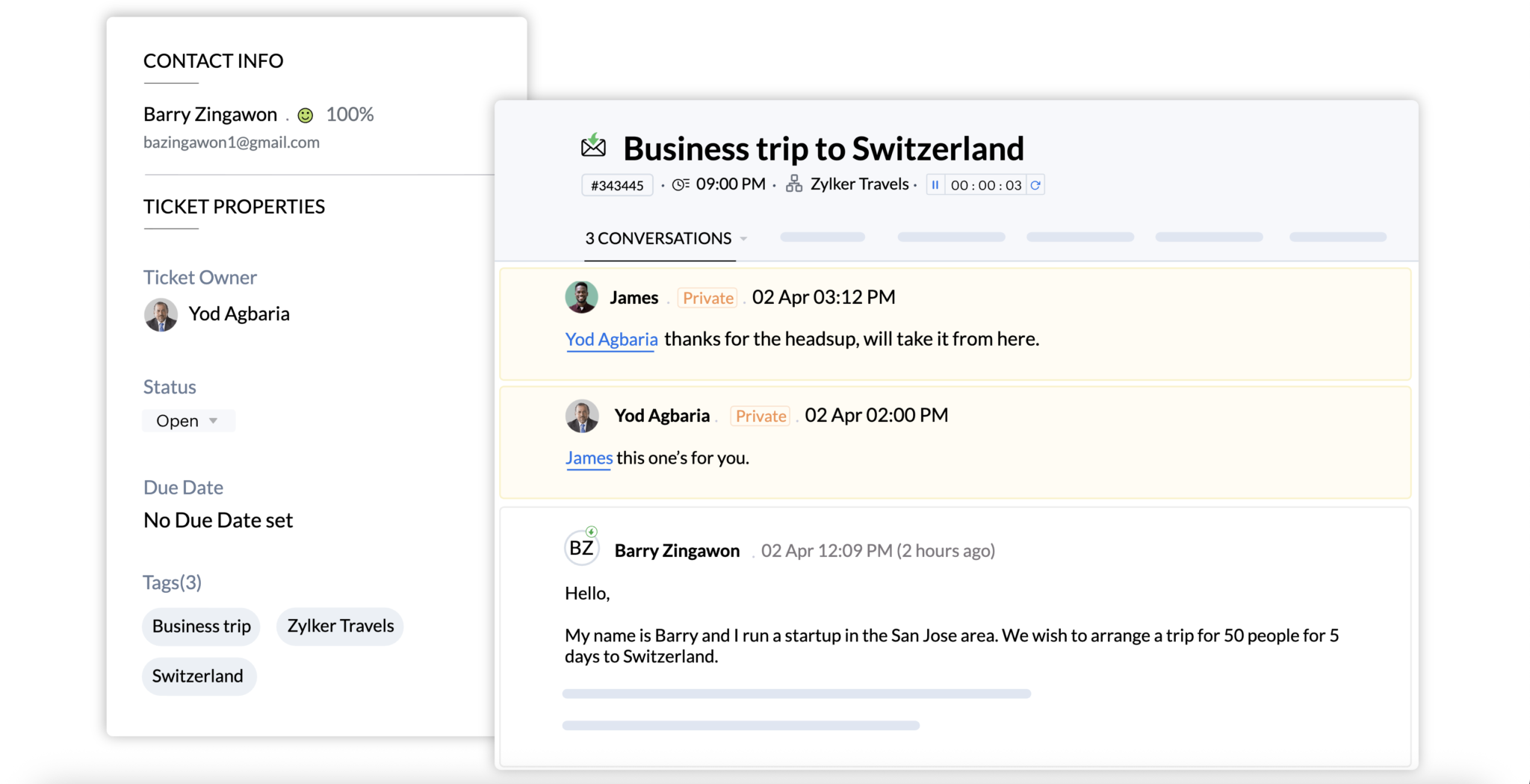This screenshot has width=1530, height=784.
Task: Select the 3 CONVERSATIONS tab
Action: [657, 239]
